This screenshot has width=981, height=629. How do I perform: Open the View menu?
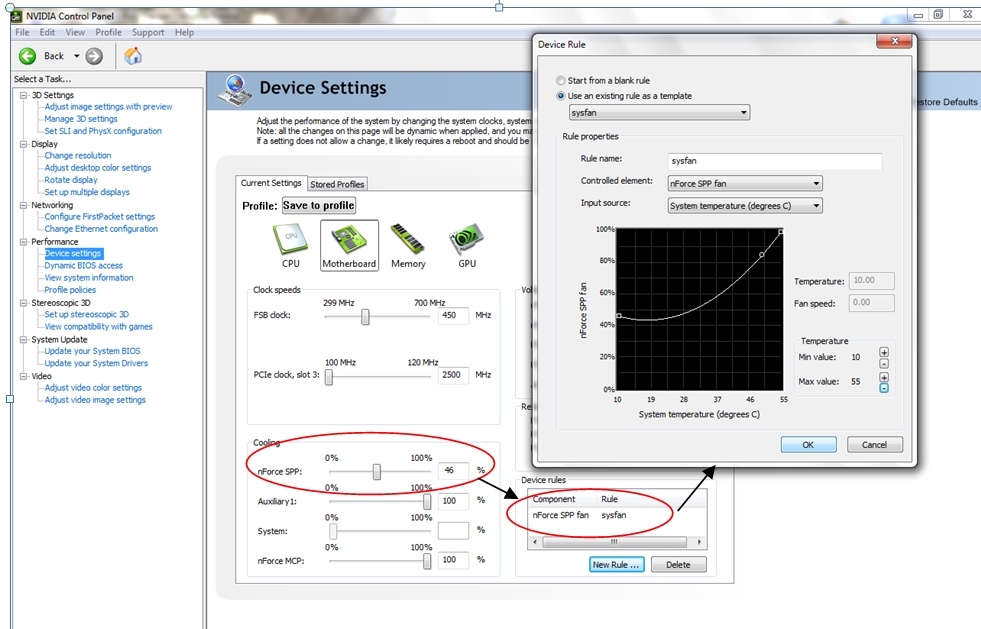(75, 33)
